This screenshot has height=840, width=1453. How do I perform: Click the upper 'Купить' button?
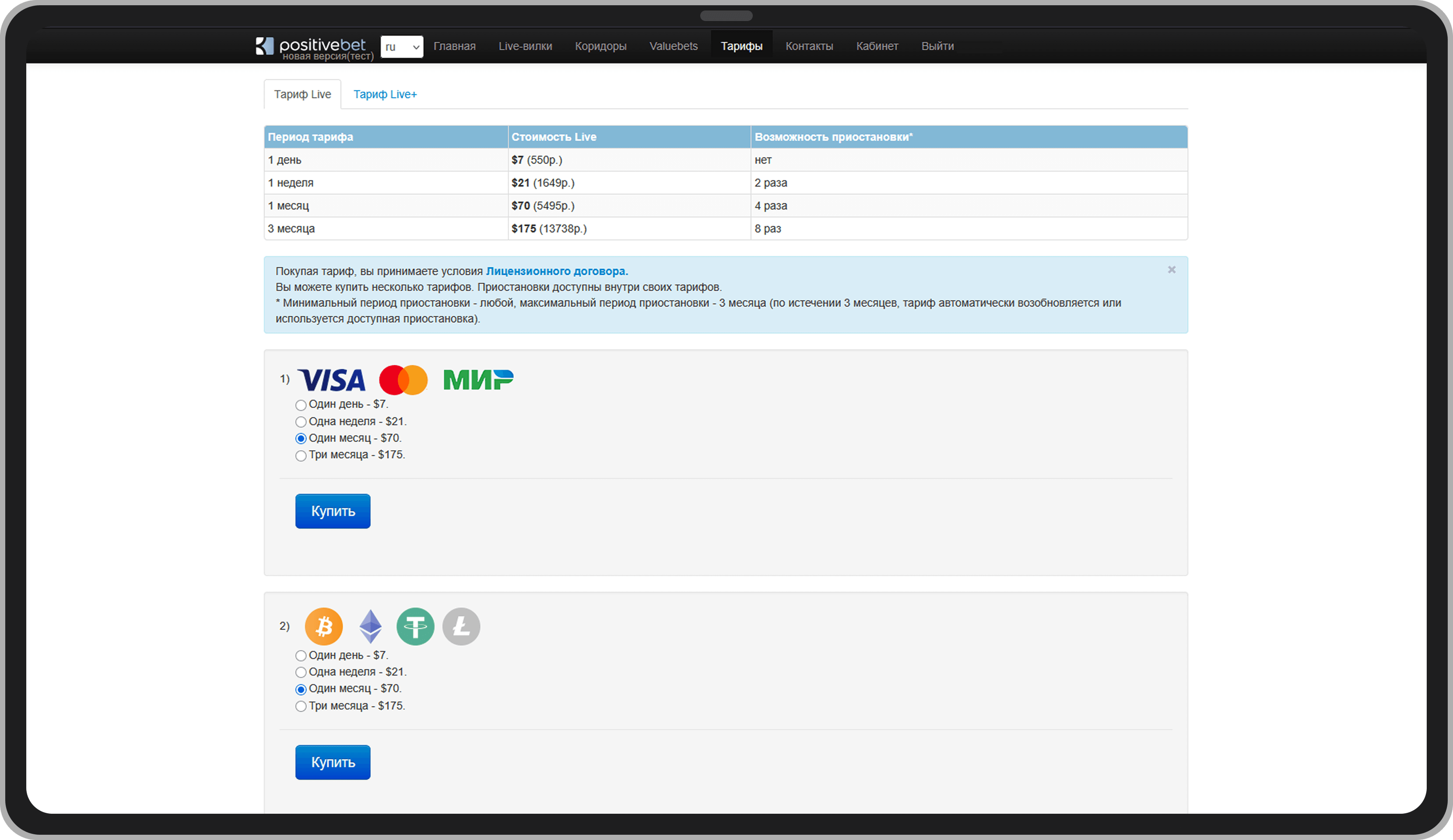[332, 511]
